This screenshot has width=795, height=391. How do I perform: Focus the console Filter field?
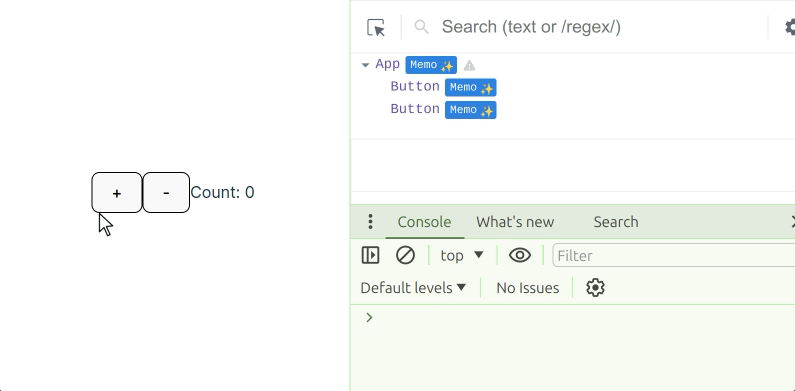pyautogui.click(x=674, y=256)
